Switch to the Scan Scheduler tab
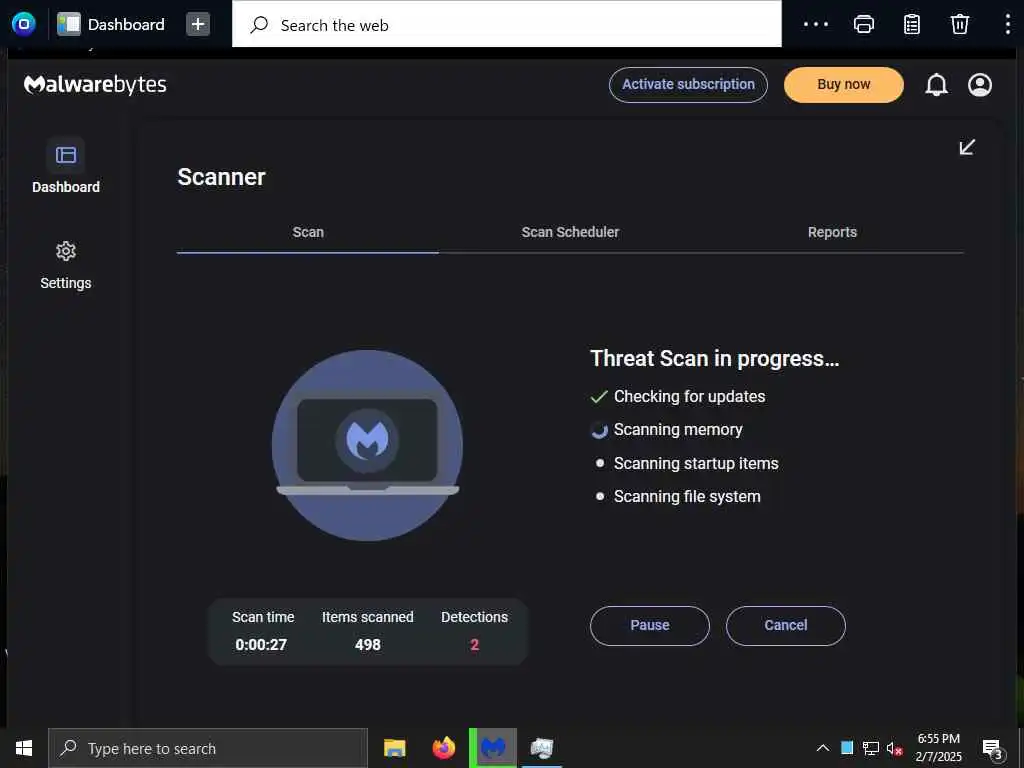This screenshot has height=768, width=1024. (570, 232)
